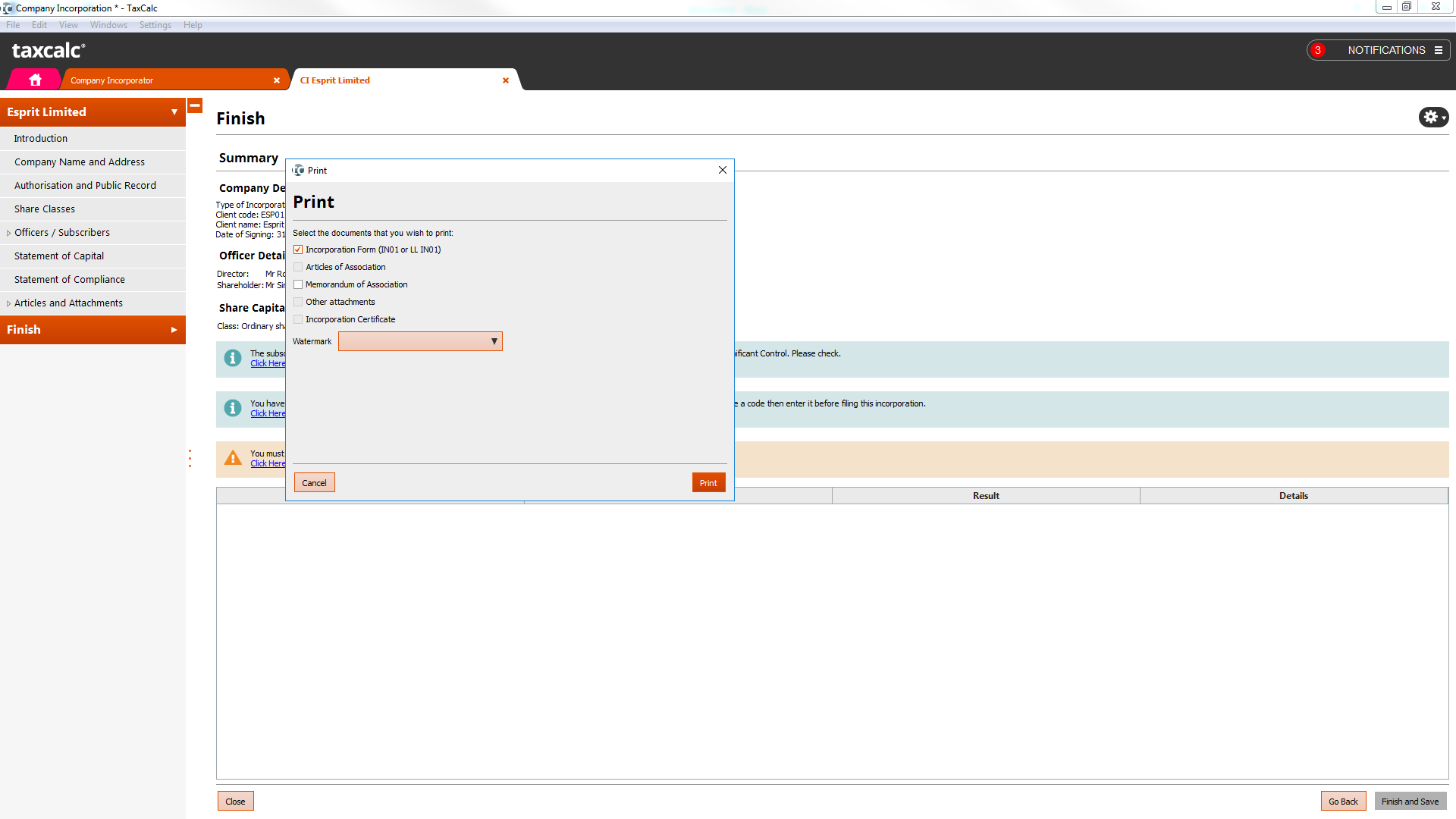Close the Print dialog with X
The image size is (1456, 819).
pos(723,170)
